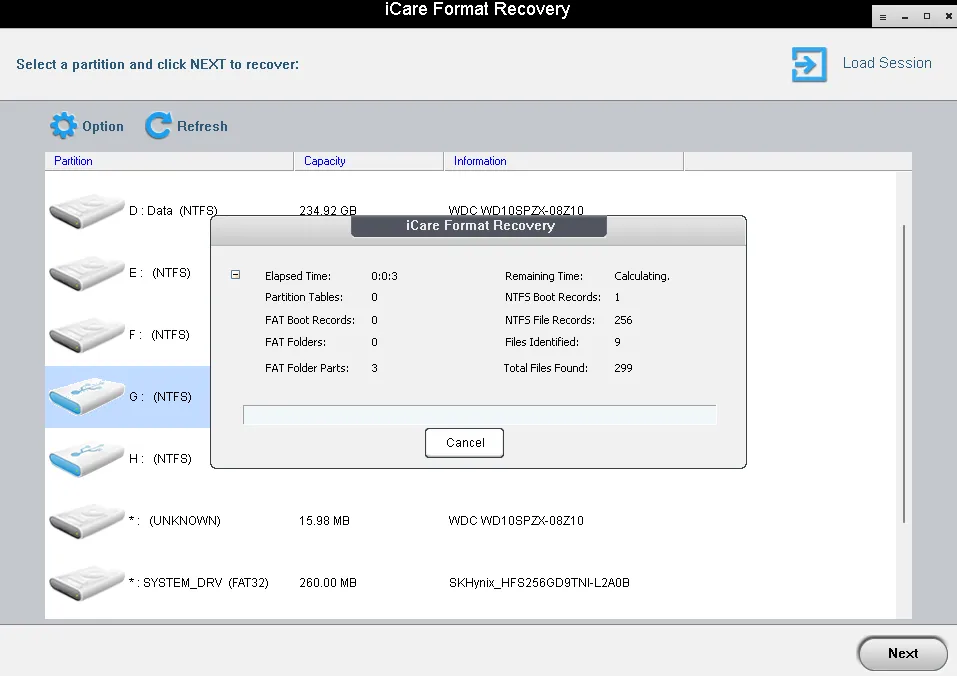The height and width of the screenshot is (676, 957).
Task: Click the Refresh arrow icon
Action: [158, 126]
